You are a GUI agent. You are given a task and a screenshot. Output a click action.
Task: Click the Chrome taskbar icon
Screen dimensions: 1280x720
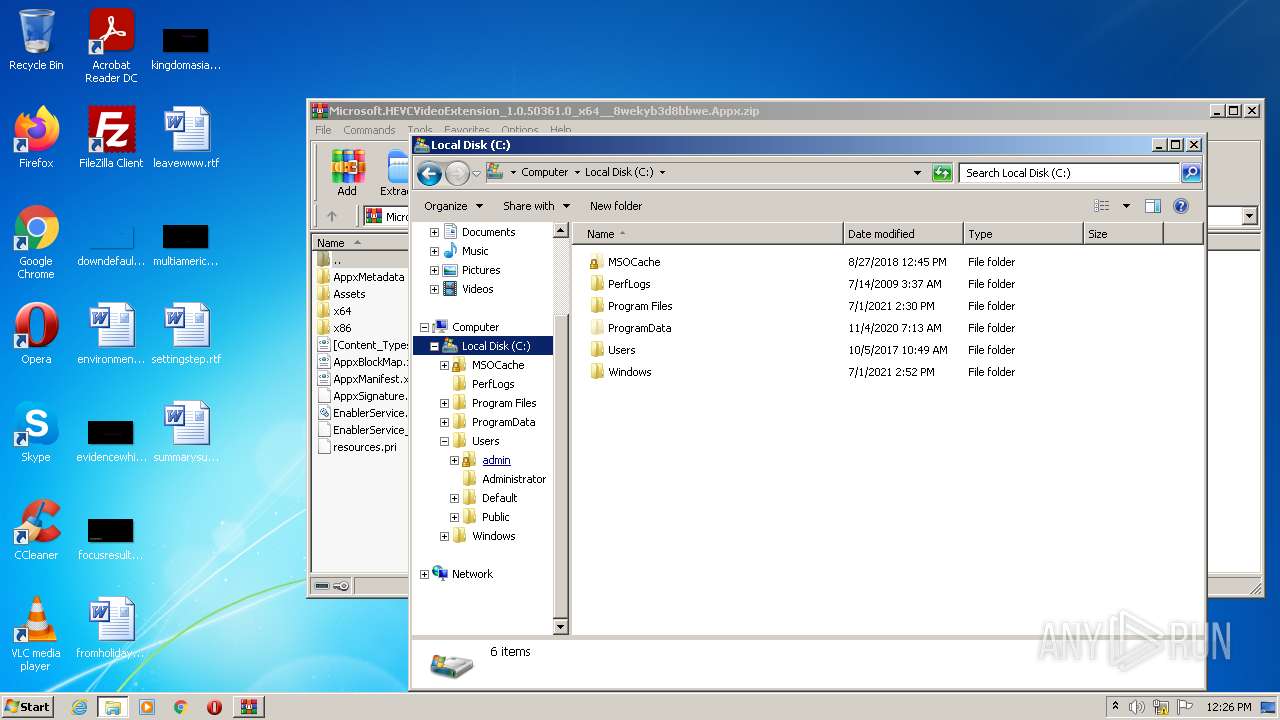181,707
